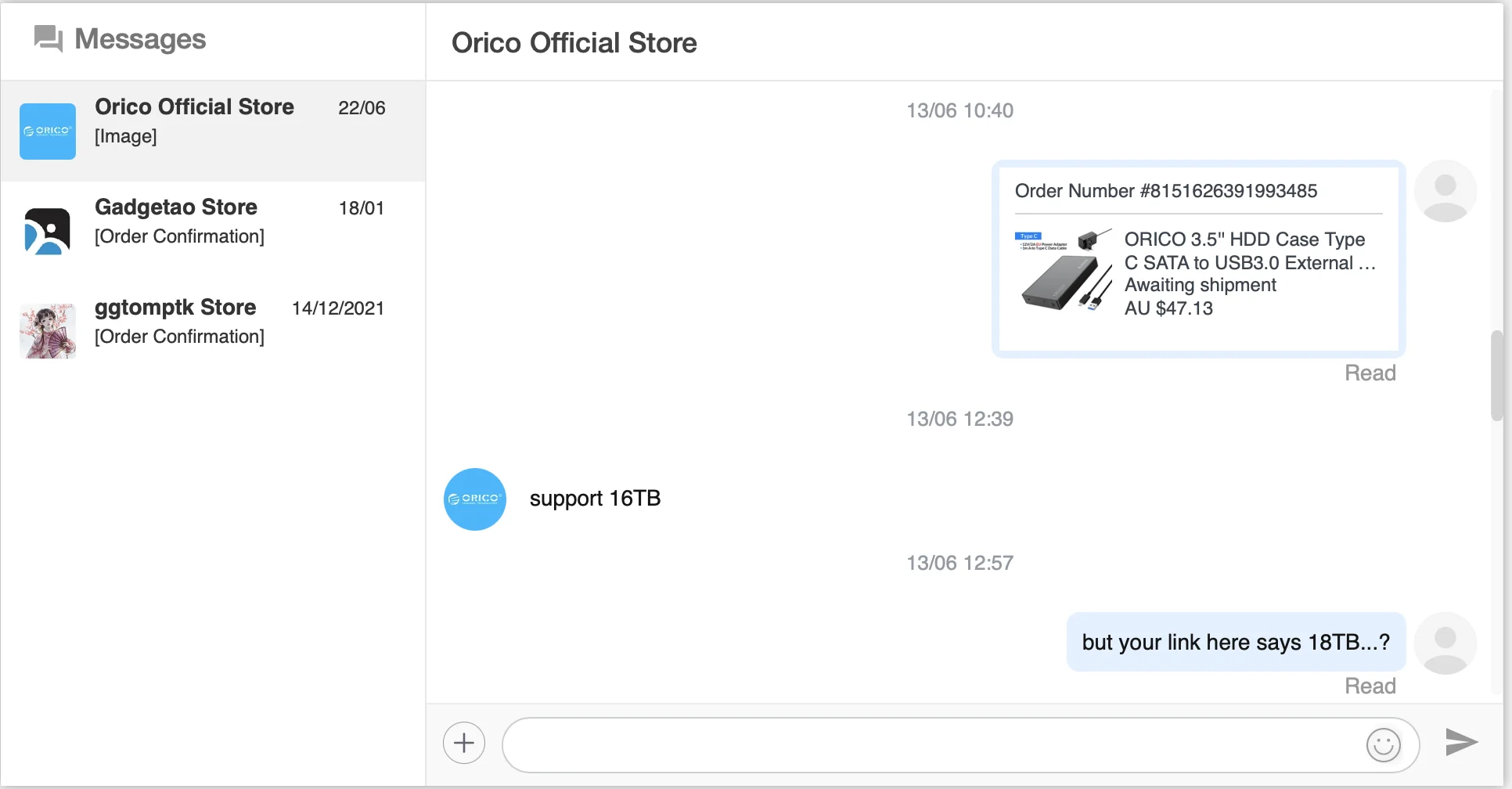Viewport: 1512px width, 789px height.
Task: Click Orico avatar beside "support 16TB" message
Action: coord(475,499)
